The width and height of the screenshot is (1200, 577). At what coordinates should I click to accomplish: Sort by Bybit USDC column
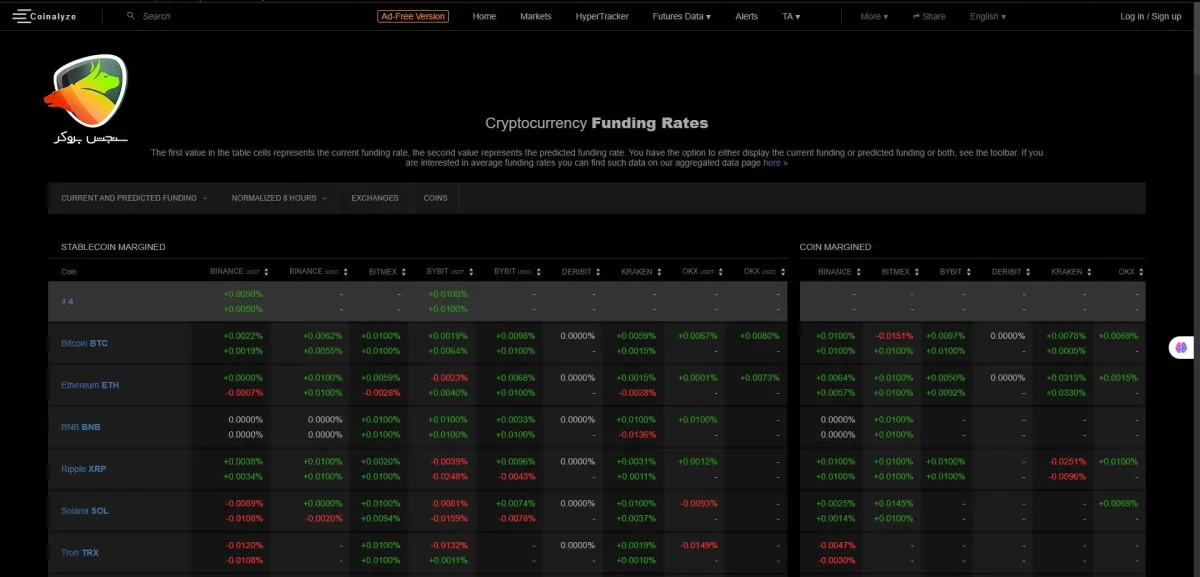coord(518,271)
